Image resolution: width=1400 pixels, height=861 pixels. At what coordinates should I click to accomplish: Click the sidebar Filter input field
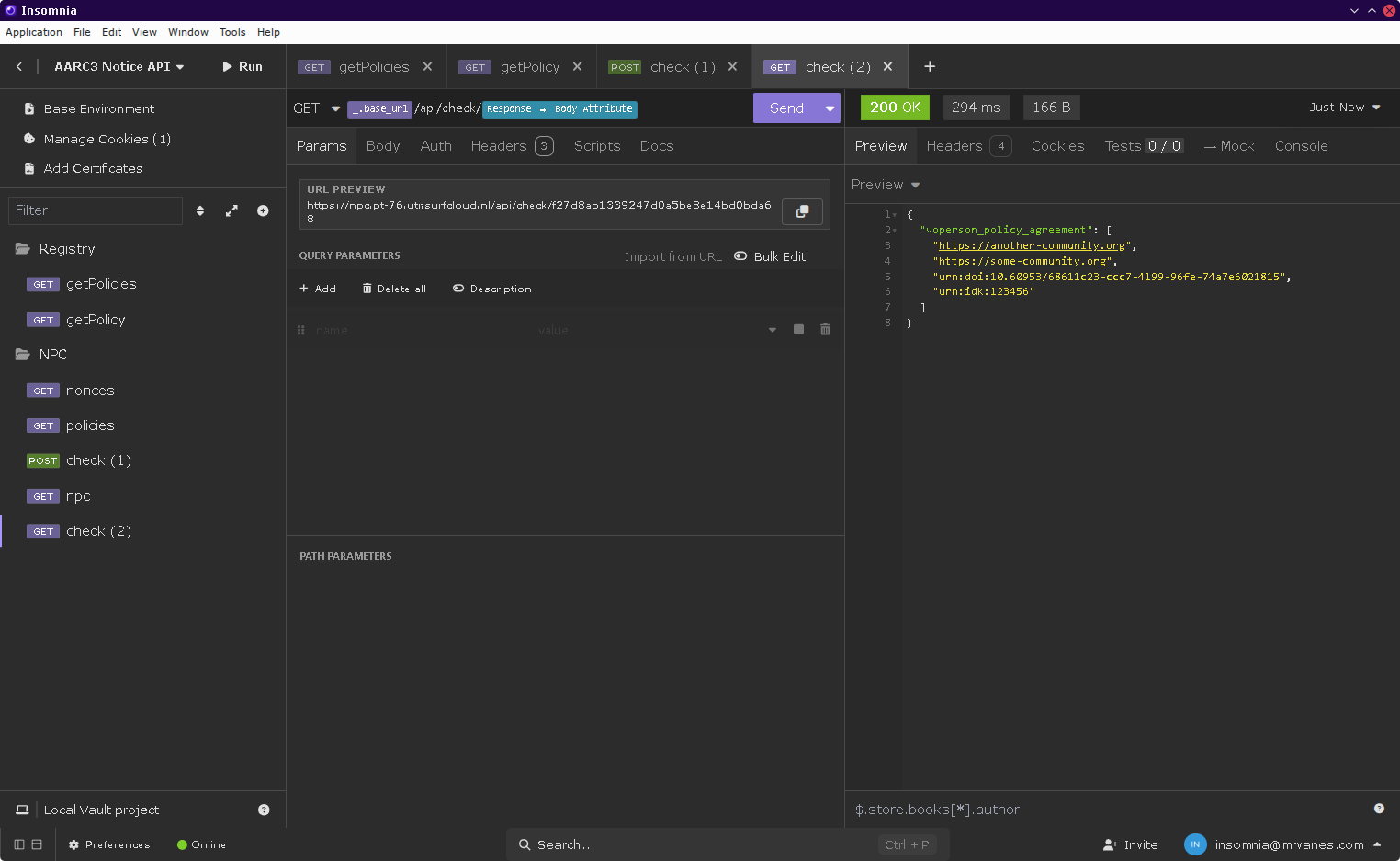(95, 210)
